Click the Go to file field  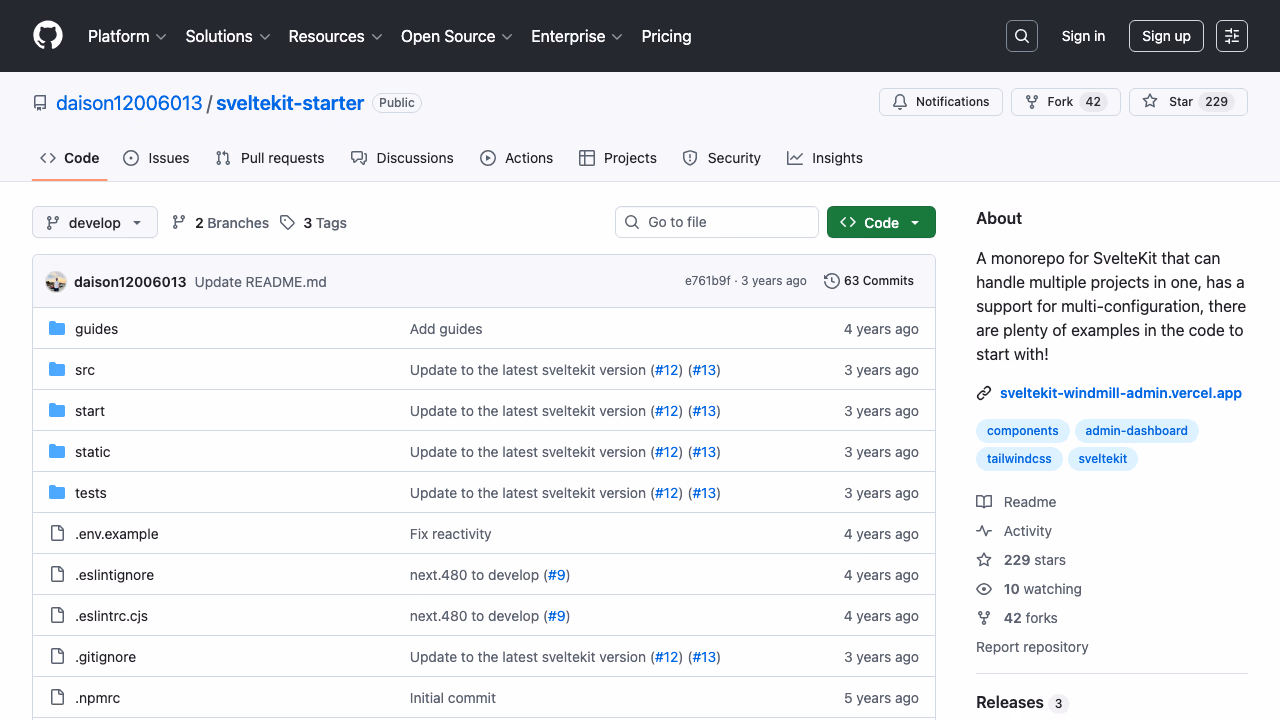pos(716,222)
